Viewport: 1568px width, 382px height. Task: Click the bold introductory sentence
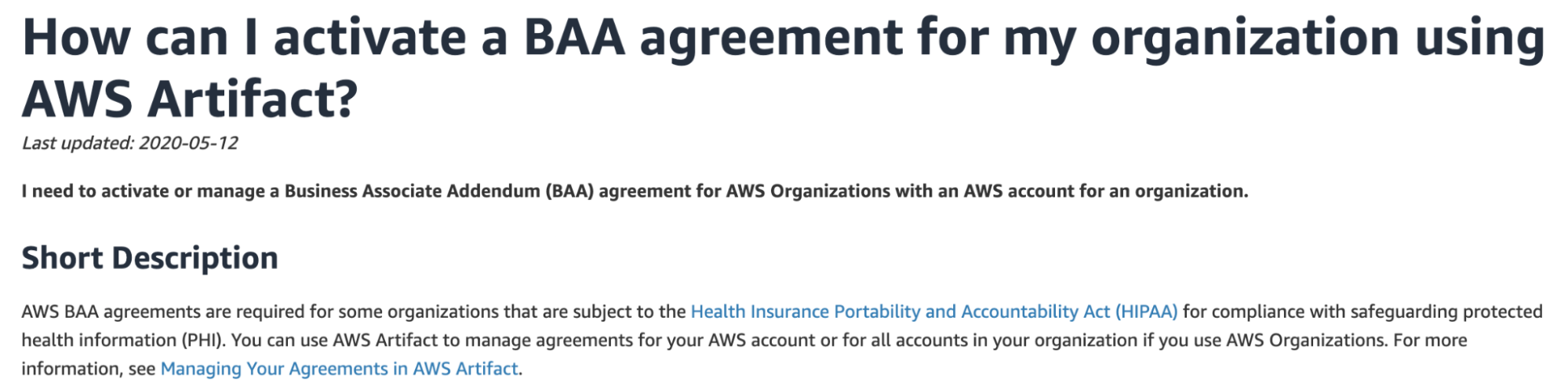[x=635, y=191]
